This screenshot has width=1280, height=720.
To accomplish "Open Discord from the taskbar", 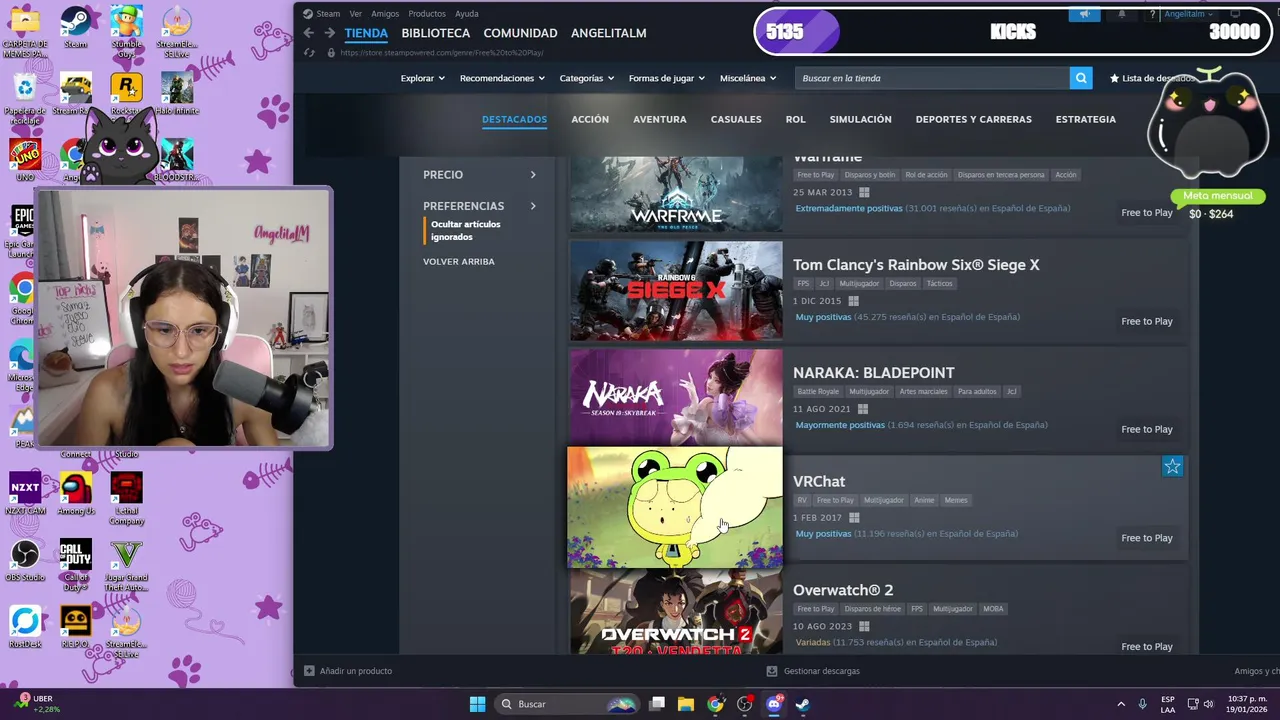I will point(773,704).
